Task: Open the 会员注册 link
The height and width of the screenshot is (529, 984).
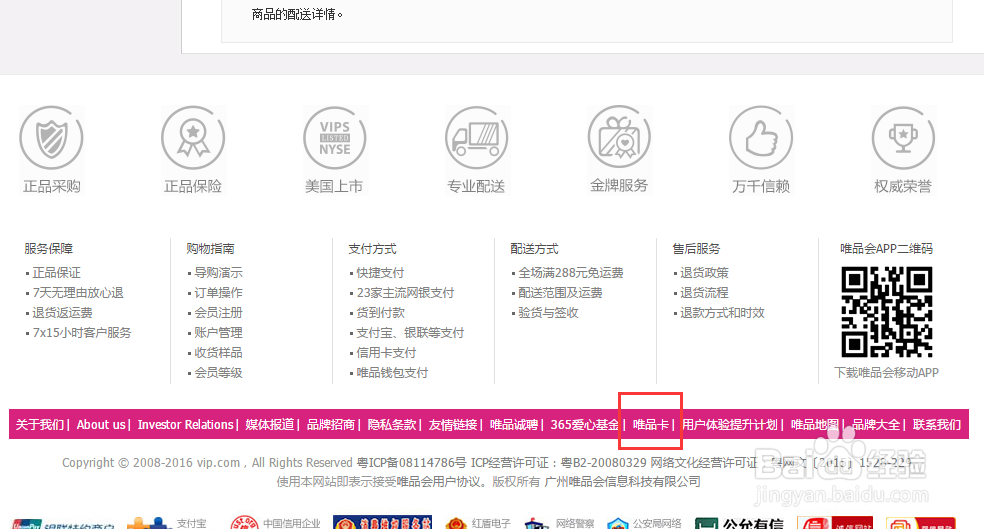Action: 218,313
